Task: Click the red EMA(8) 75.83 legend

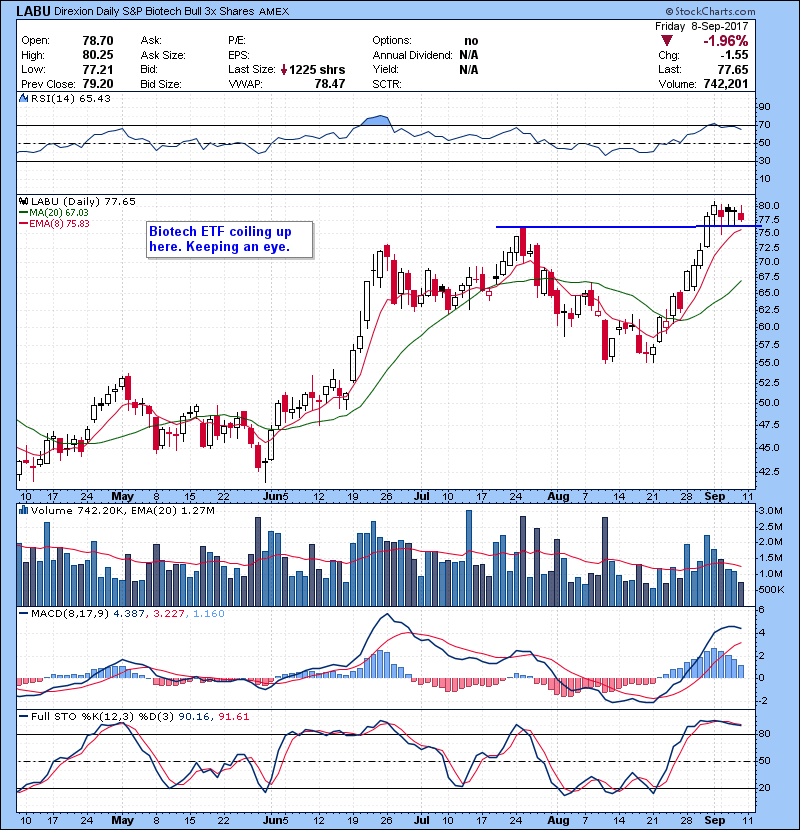Action: 54,223
